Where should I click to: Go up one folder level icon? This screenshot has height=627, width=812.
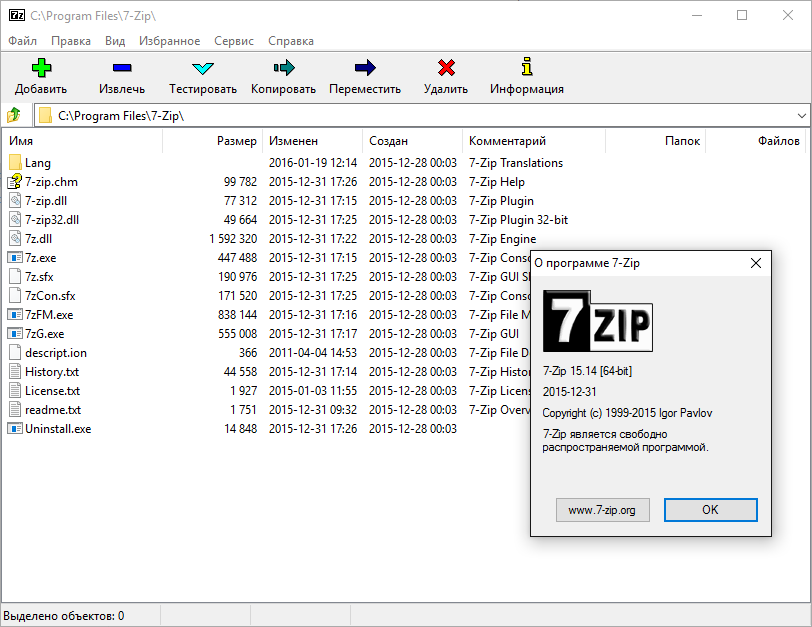[x=14, y=115]
